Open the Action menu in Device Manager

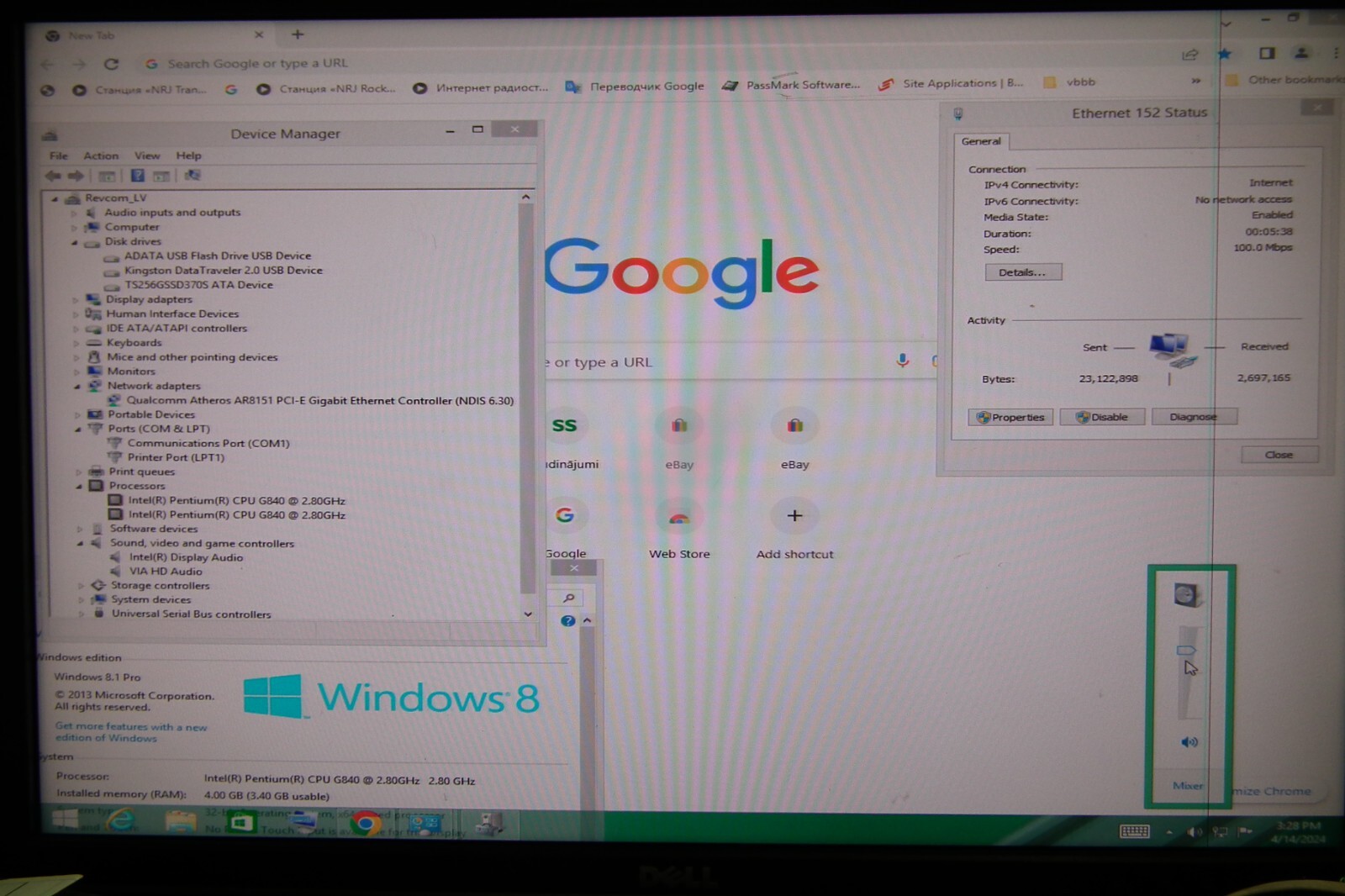point(101,156)
